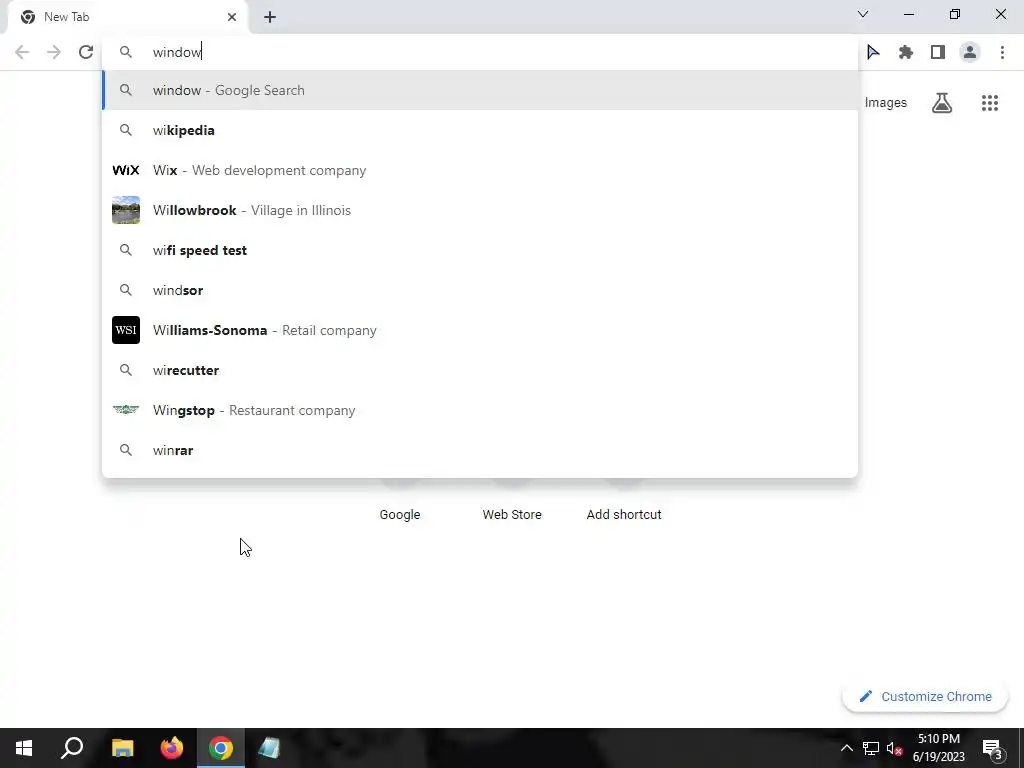This screenshot has height=768, width=1024.
Task: Click the network tray icon
Action: (871, 748)
